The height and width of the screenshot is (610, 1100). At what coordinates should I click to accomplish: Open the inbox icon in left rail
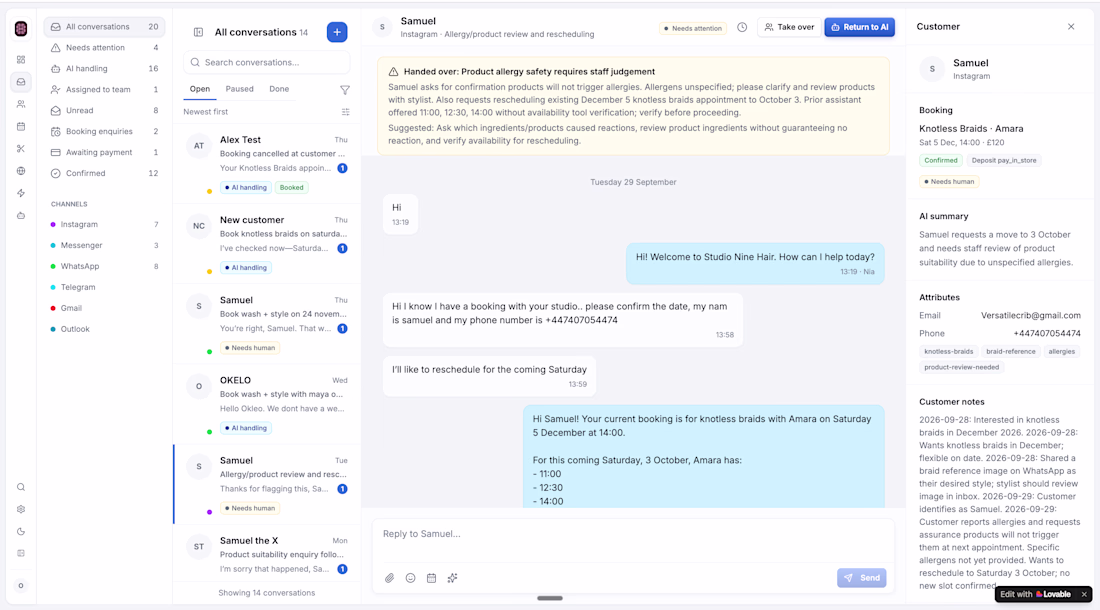tap(21, 82)
